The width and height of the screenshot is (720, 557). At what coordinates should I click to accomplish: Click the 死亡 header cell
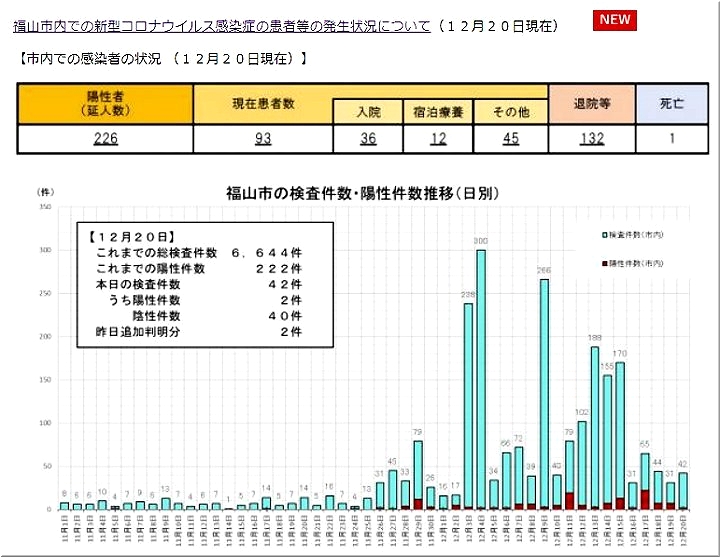click(x=673, y=104)
